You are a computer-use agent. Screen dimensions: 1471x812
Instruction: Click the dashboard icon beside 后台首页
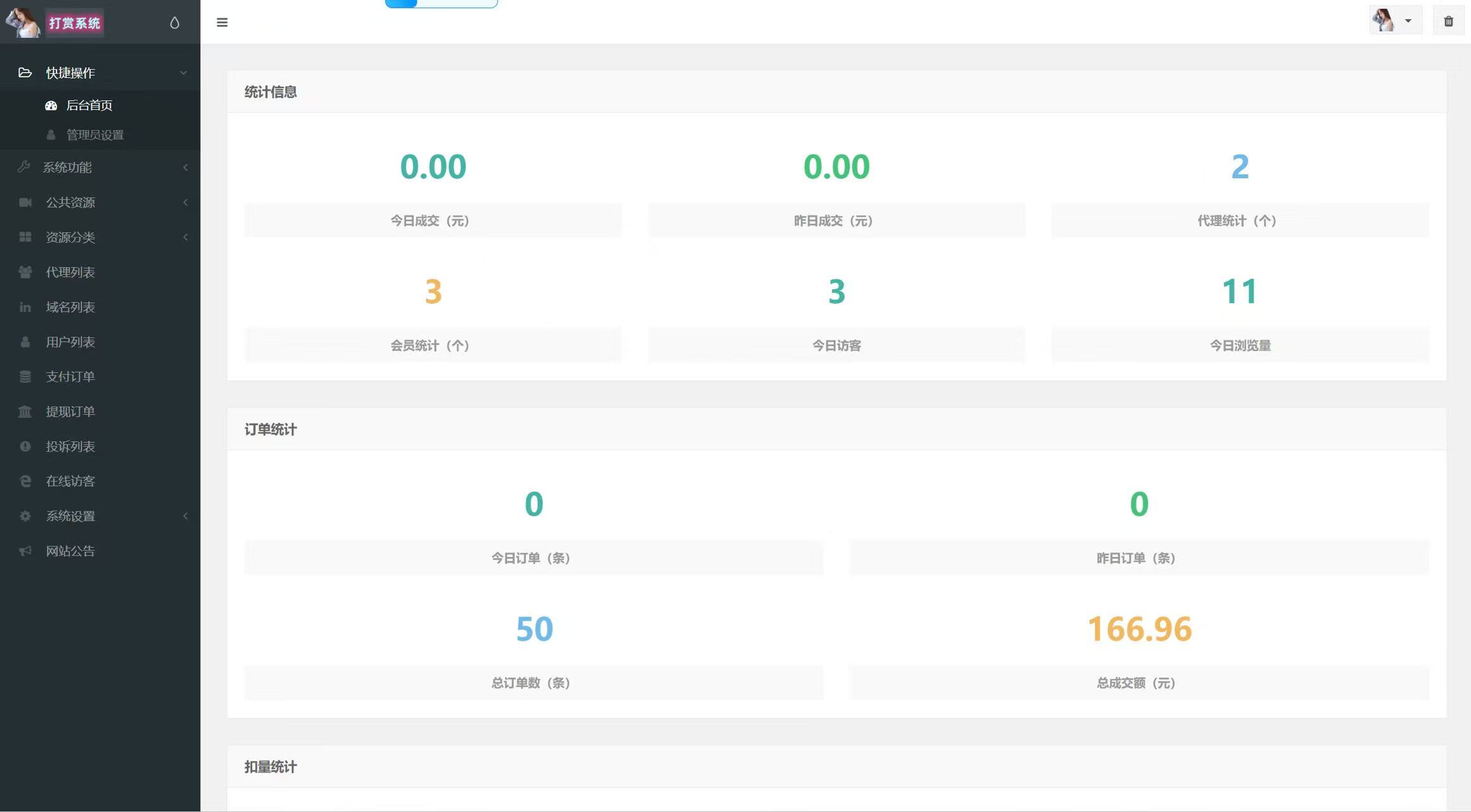(51, 105)
